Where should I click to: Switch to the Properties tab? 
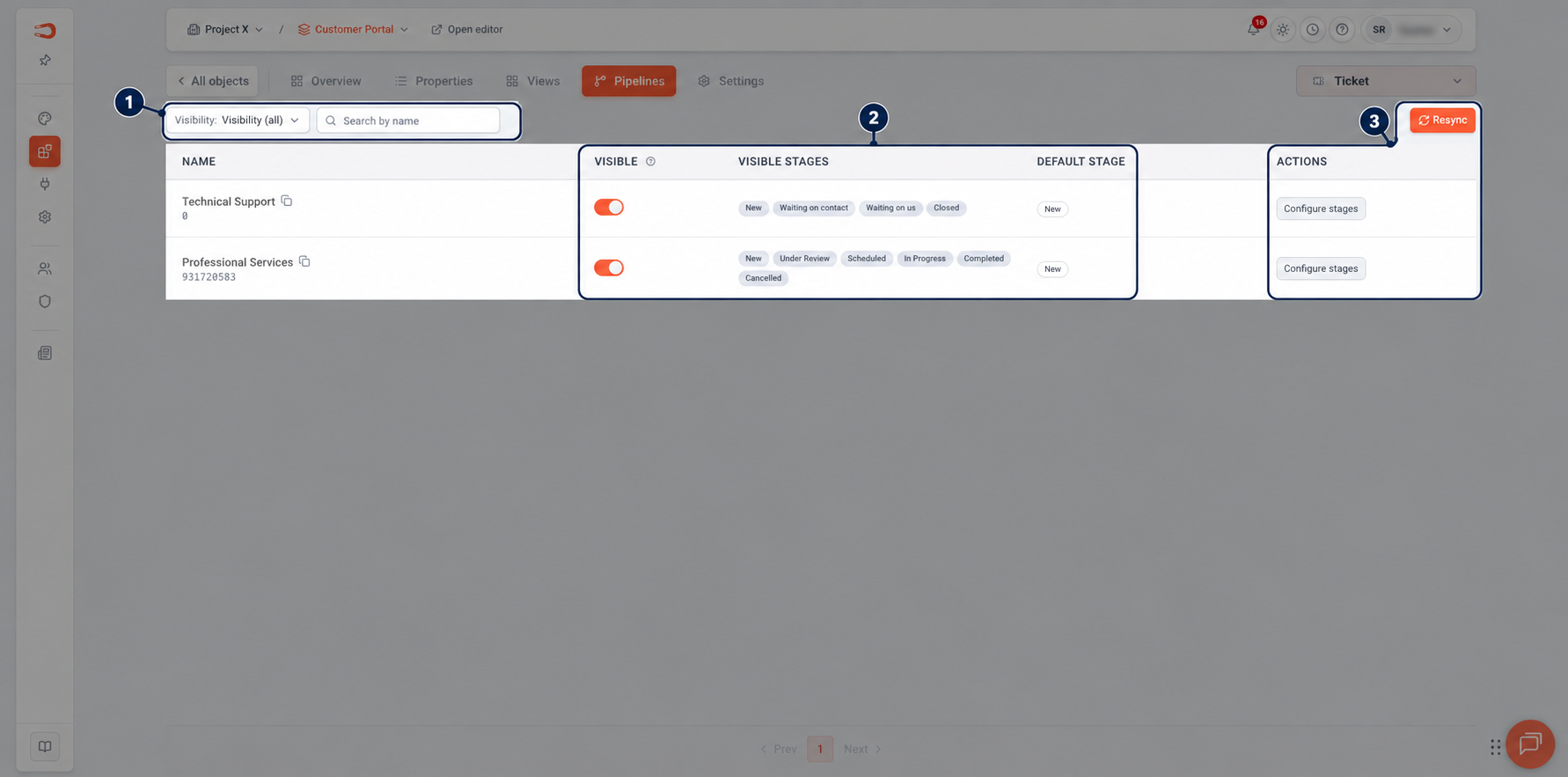click(434, 81)
